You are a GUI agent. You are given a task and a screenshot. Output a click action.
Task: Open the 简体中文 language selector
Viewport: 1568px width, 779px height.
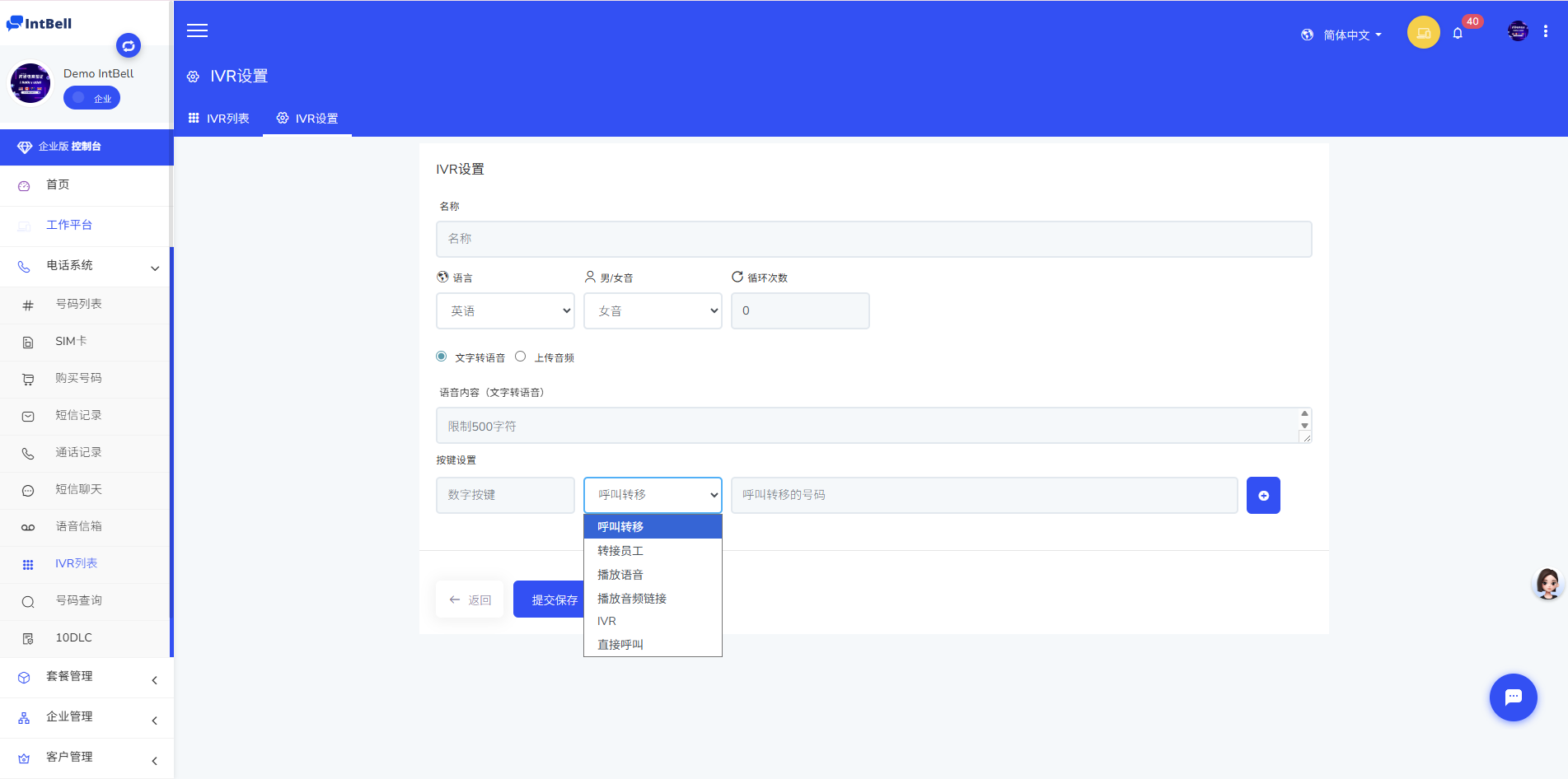click(x=1351, y=35)
